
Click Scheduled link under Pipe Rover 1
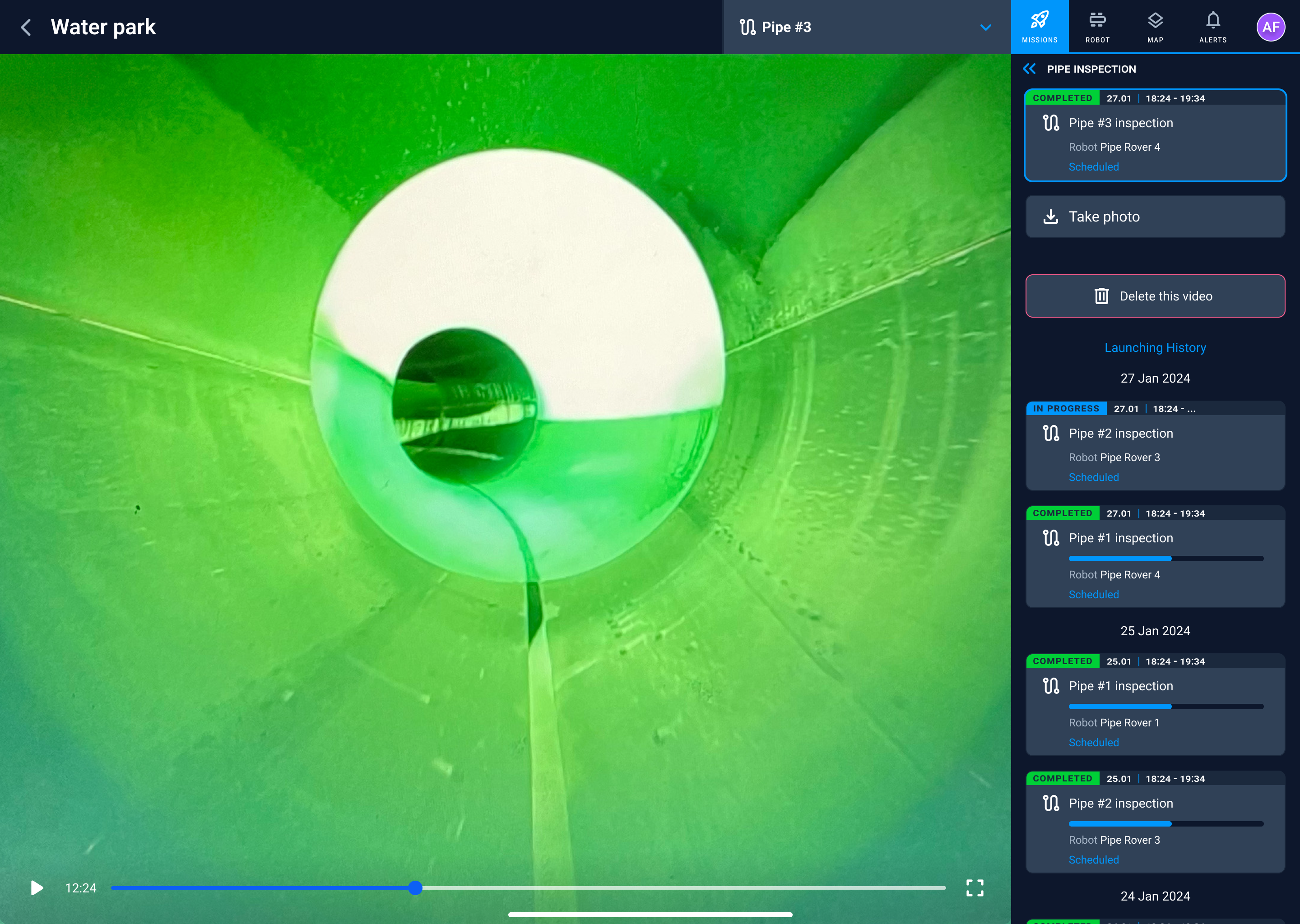pyautogui.click(x=1093, y=743)
